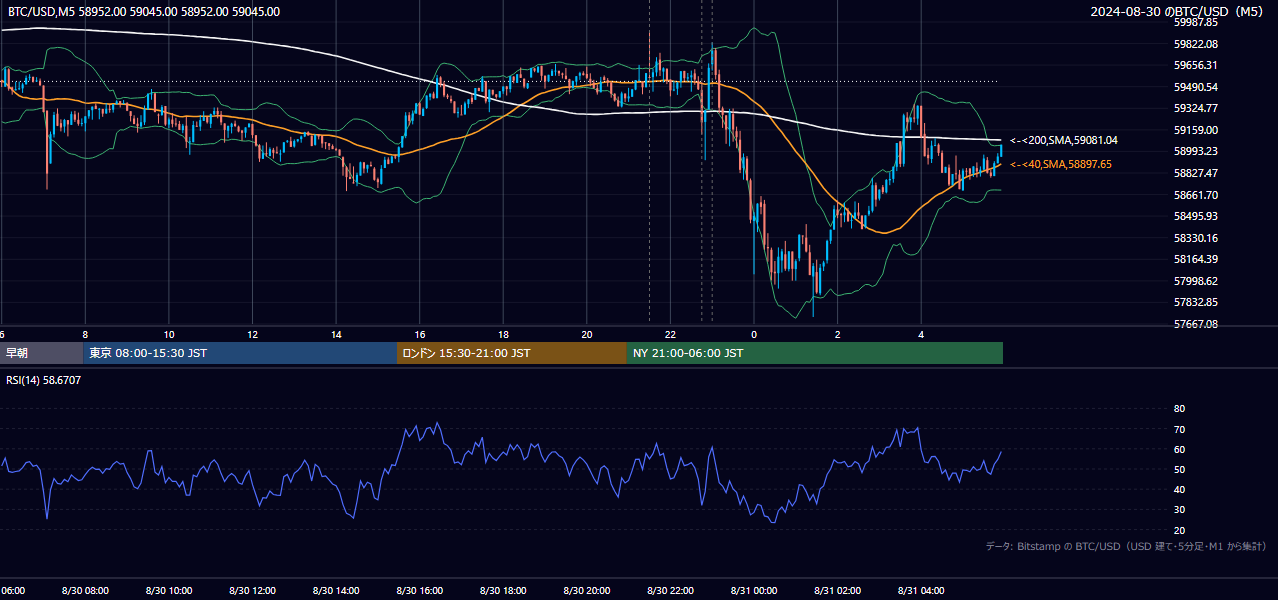Click the NY 21:00-06:00 JST session bar
This screenshot has width=1278, height=600.
click(815, 353)
